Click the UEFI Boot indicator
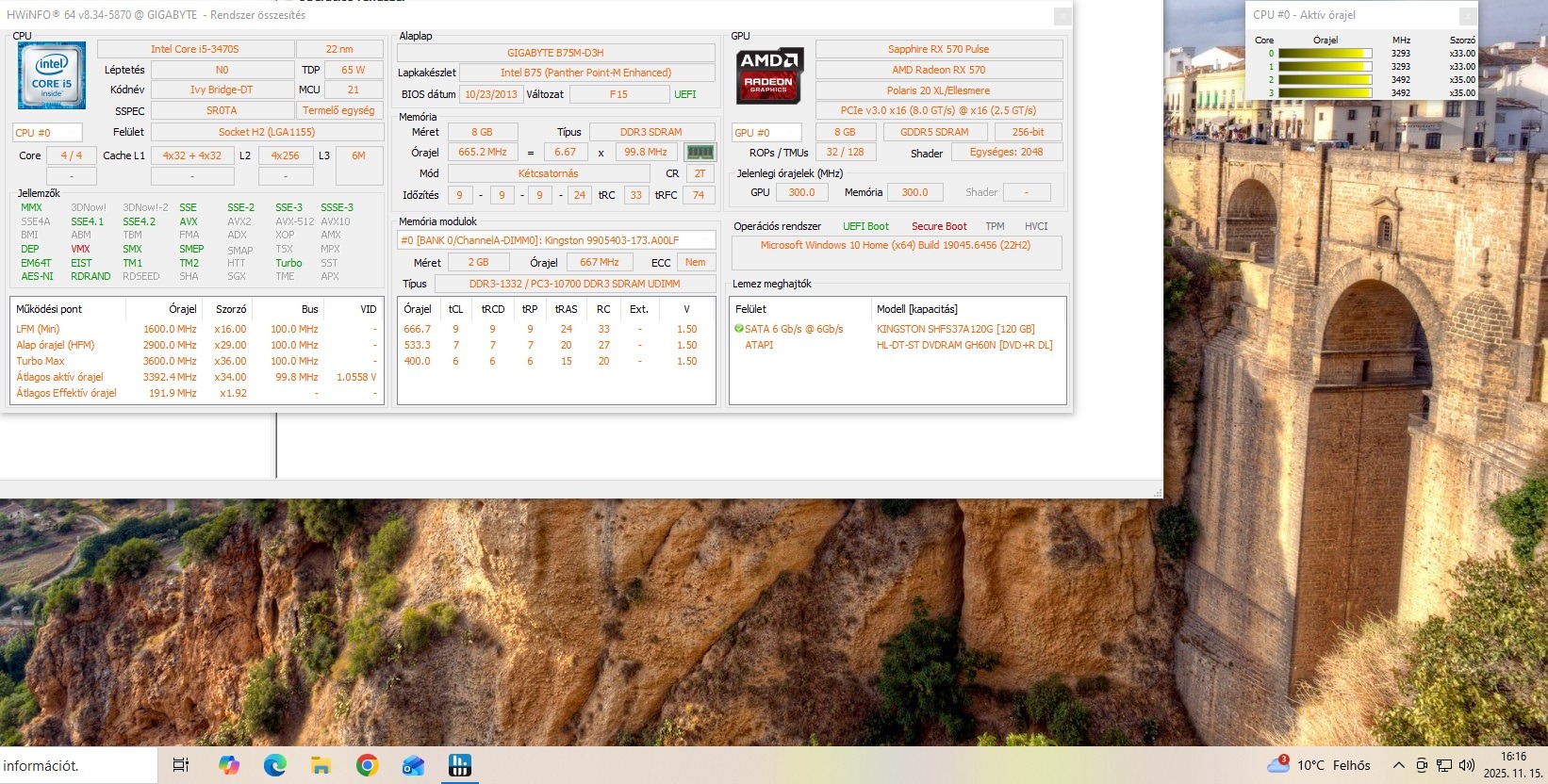 [x=865, y=226]
